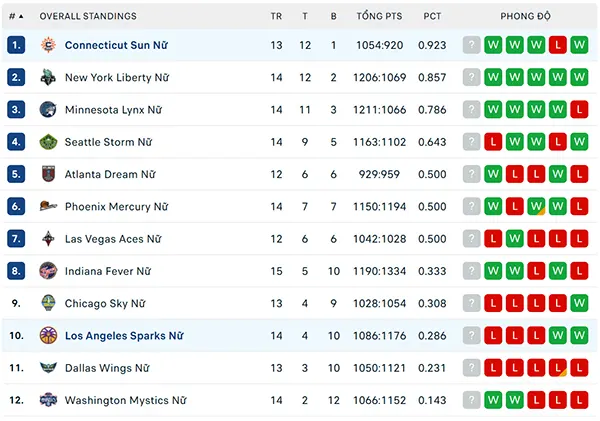
Task: Click the upcoming match '?' icon for Chicago Sky
Action: click(x=471, y=303)
